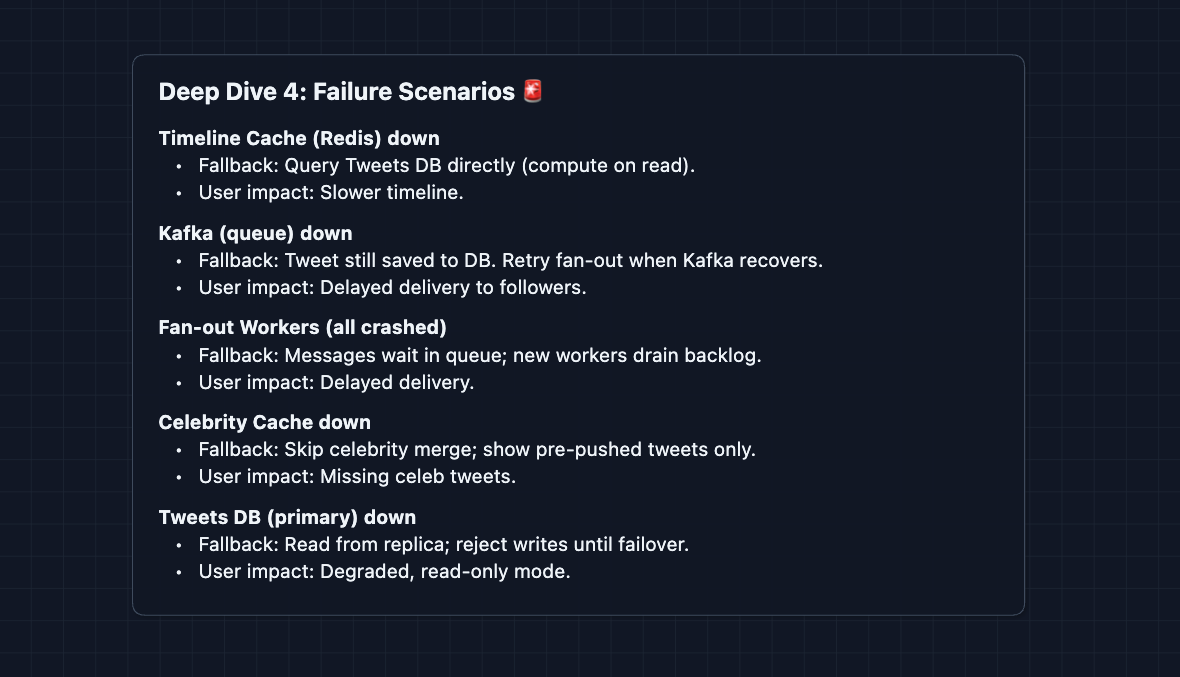Click the "Retry fan-out when Kafka recovers" line
The height and width of the screenshot is (677, 1180).
click(510, 261)
